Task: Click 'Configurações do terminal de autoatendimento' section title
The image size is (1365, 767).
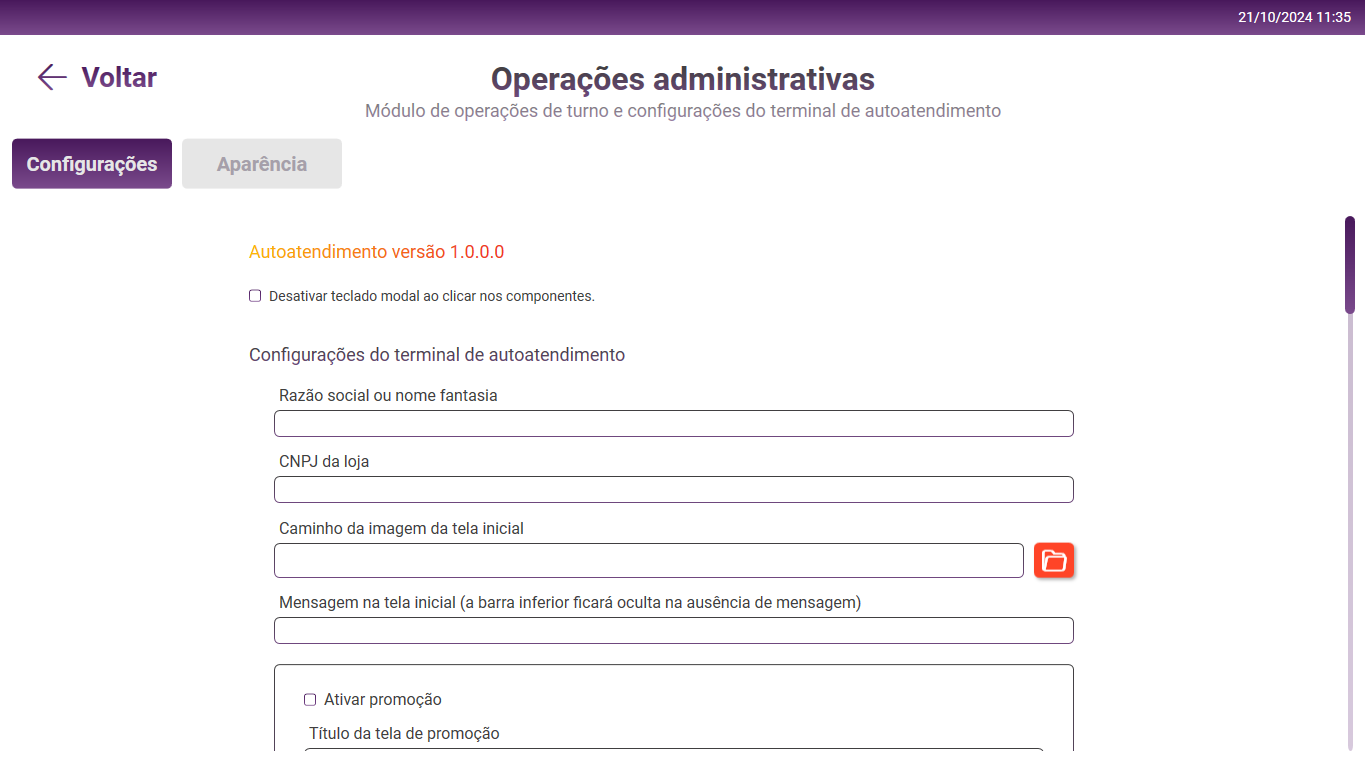Action: (x=437, y=355)
